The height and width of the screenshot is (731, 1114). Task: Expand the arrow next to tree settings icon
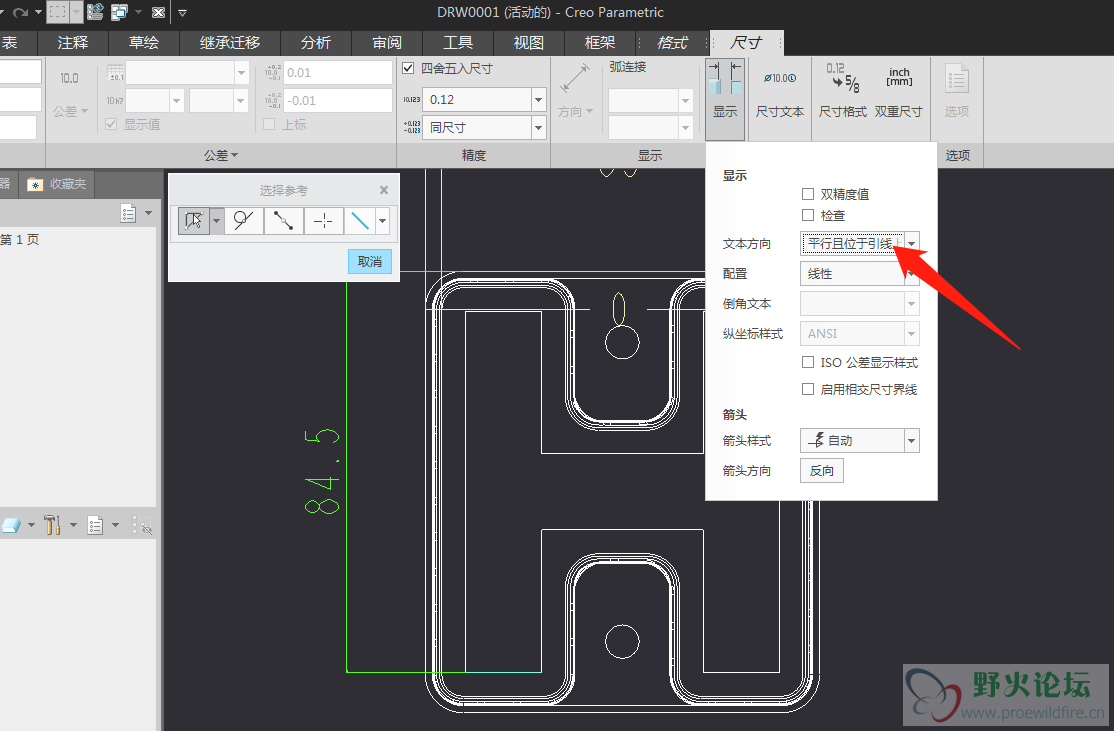point(148,213)
